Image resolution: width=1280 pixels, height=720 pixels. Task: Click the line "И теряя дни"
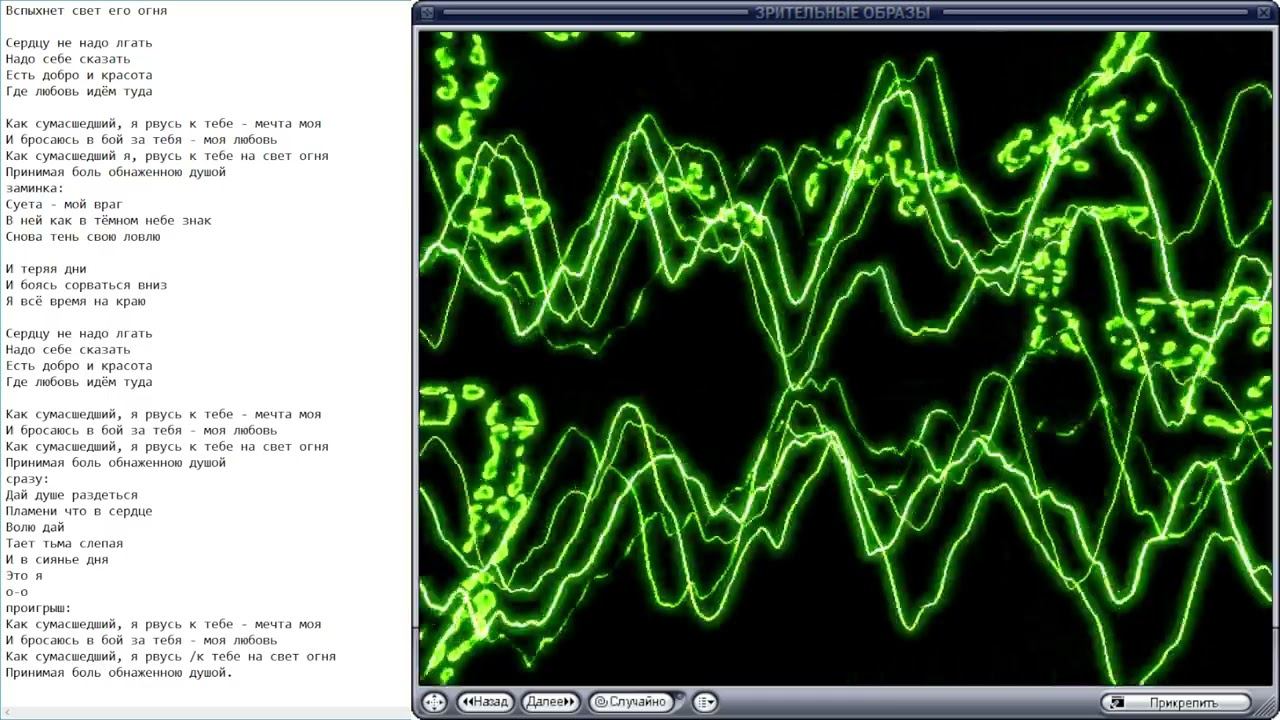point(46,269)
